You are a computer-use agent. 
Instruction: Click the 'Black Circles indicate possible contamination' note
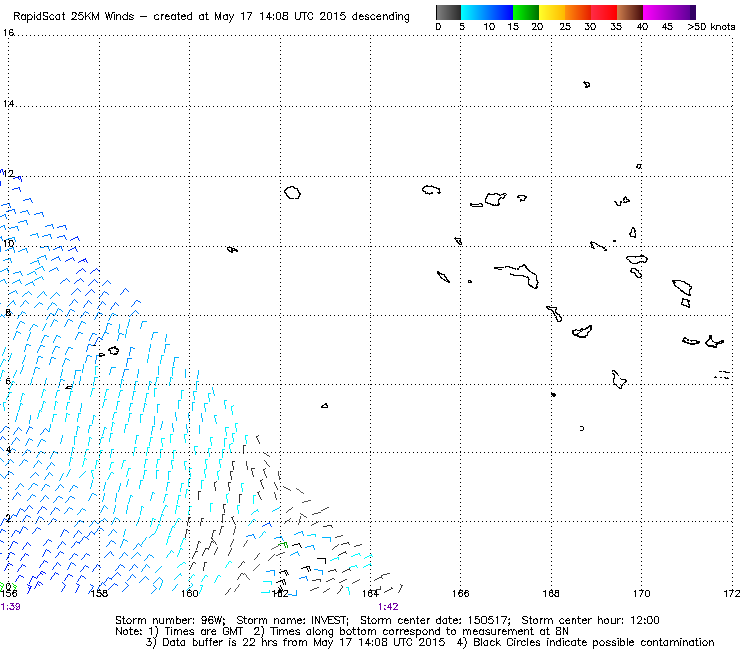[x=594, y=642]
